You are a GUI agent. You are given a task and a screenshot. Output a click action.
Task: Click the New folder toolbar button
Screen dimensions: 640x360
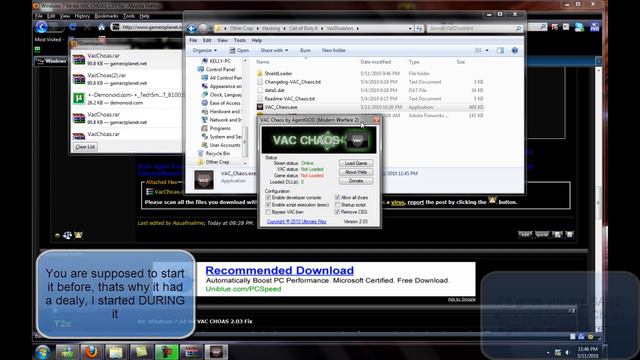(x=333, y=50)
